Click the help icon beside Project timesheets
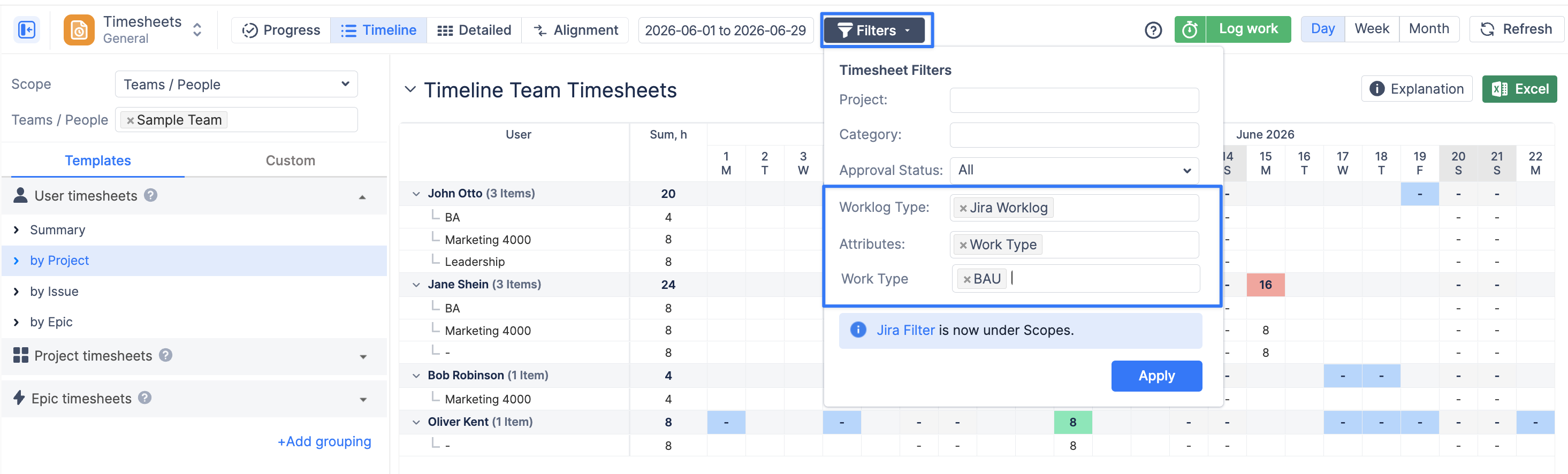The width and height of the screenshot is (1568, 474). click(165, 355)
